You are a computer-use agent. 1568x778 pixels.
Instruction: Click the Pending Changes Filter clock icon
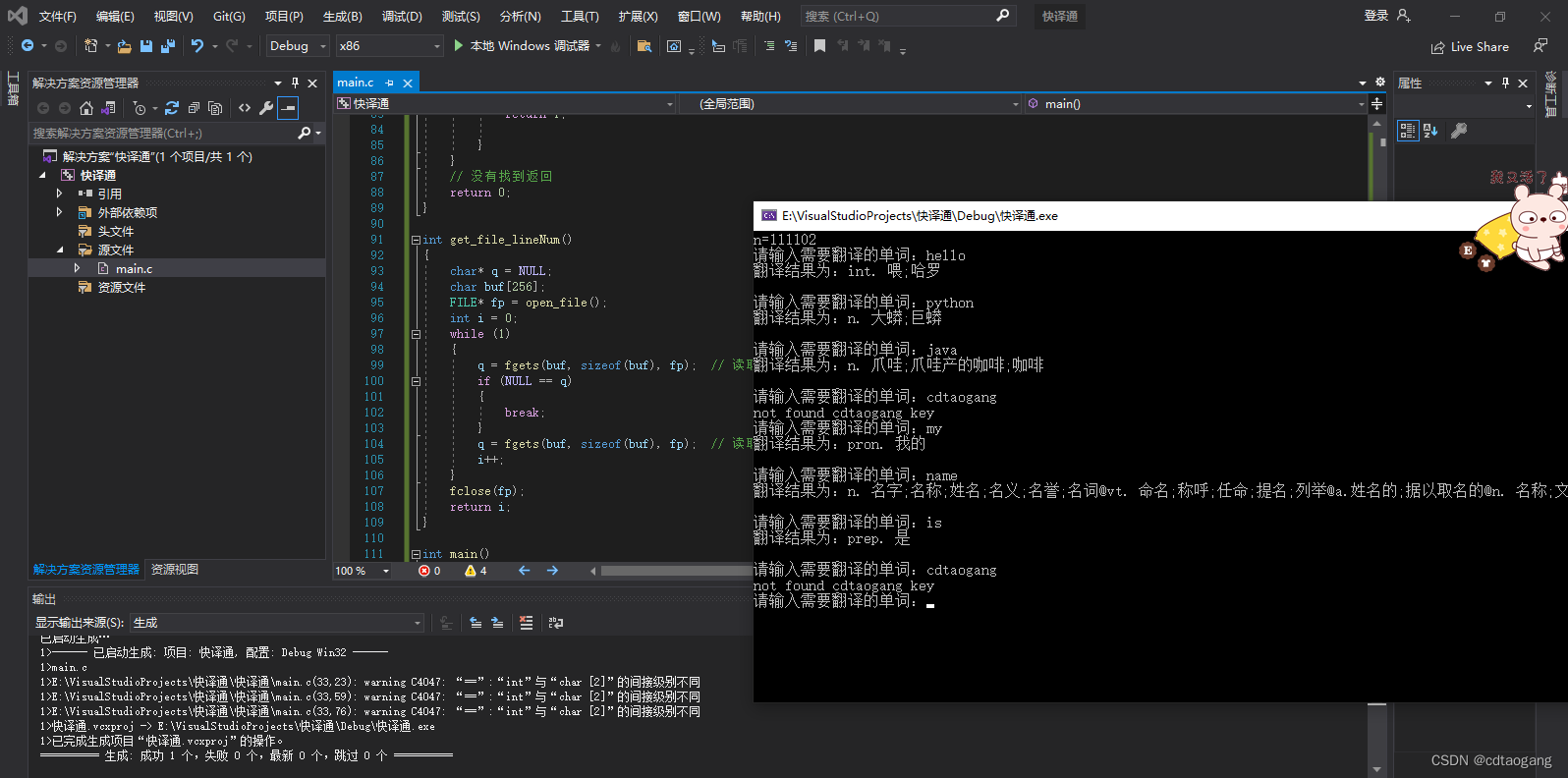point(140,108)
